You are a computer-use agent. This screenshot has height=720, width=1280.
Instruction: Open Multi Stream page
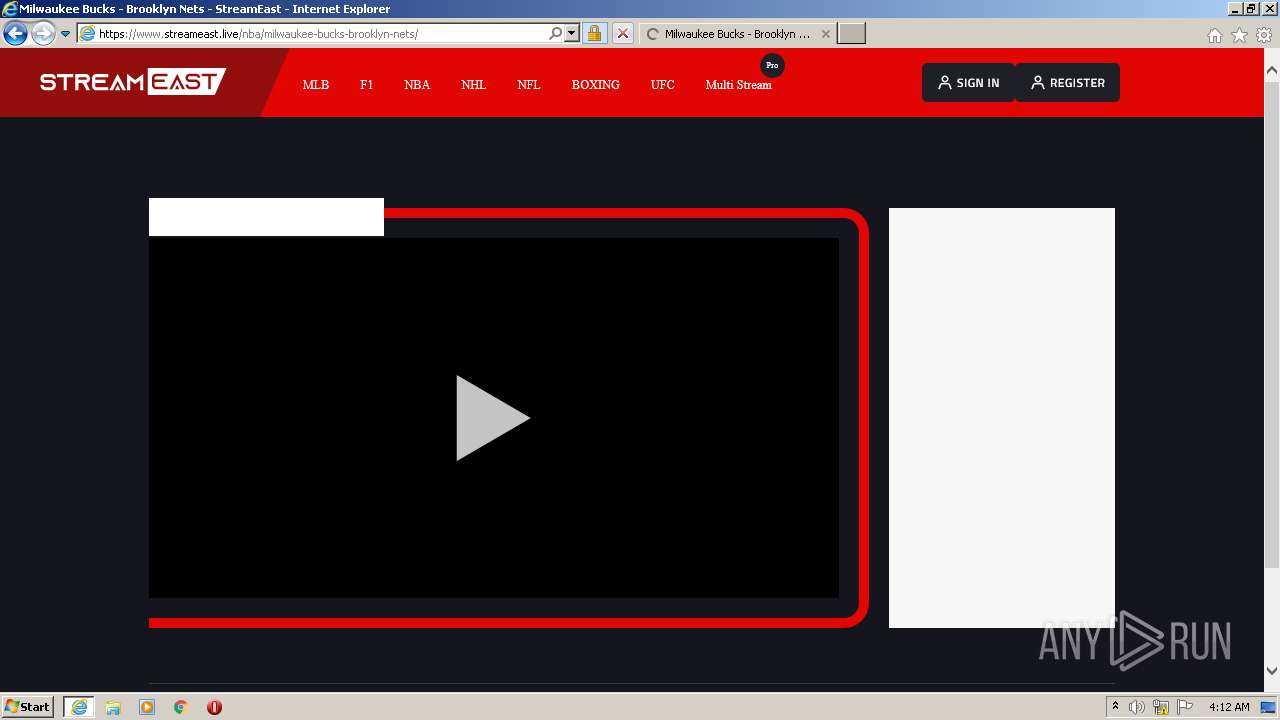click(738, 85)
